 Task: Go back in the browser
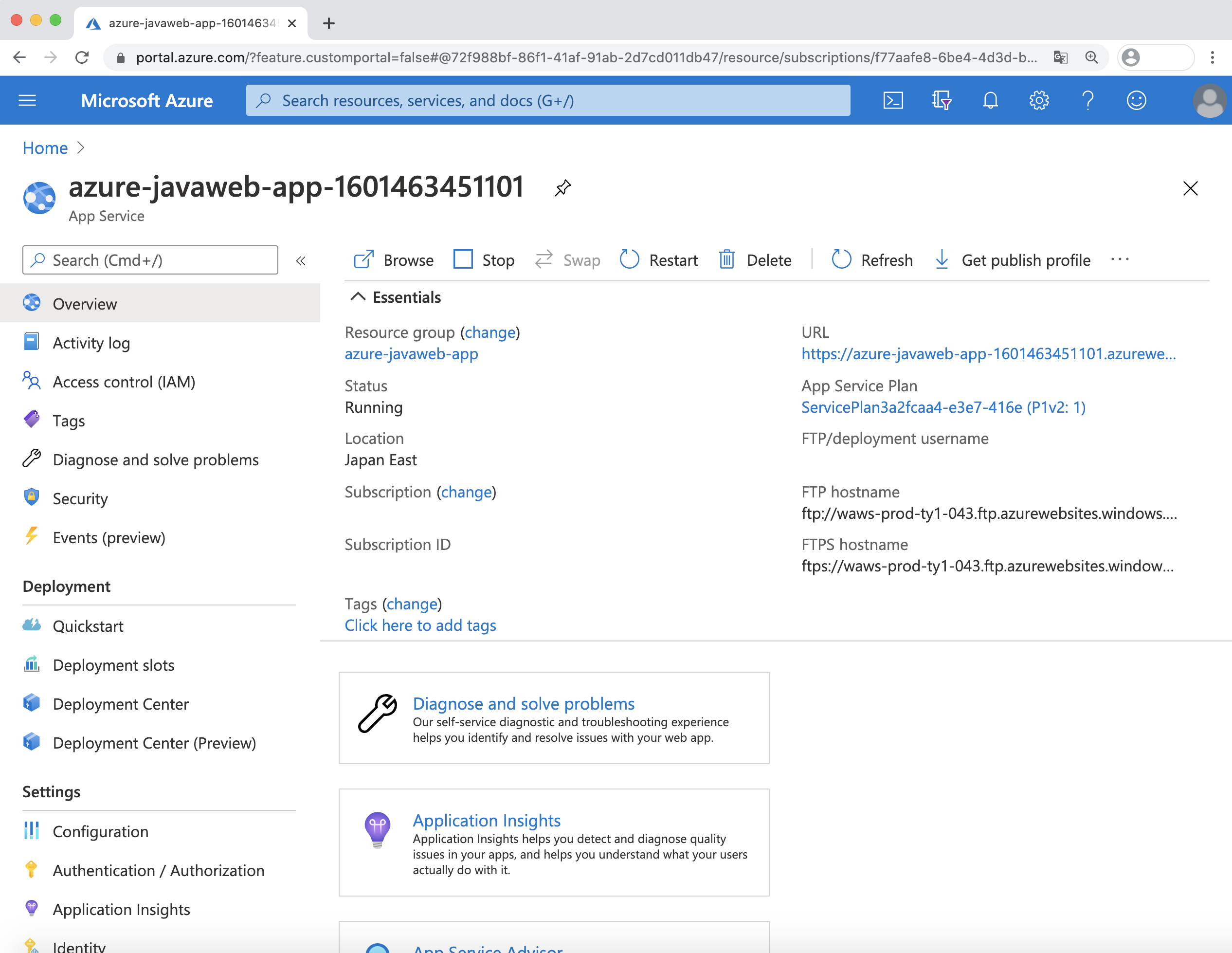(20, 57)
